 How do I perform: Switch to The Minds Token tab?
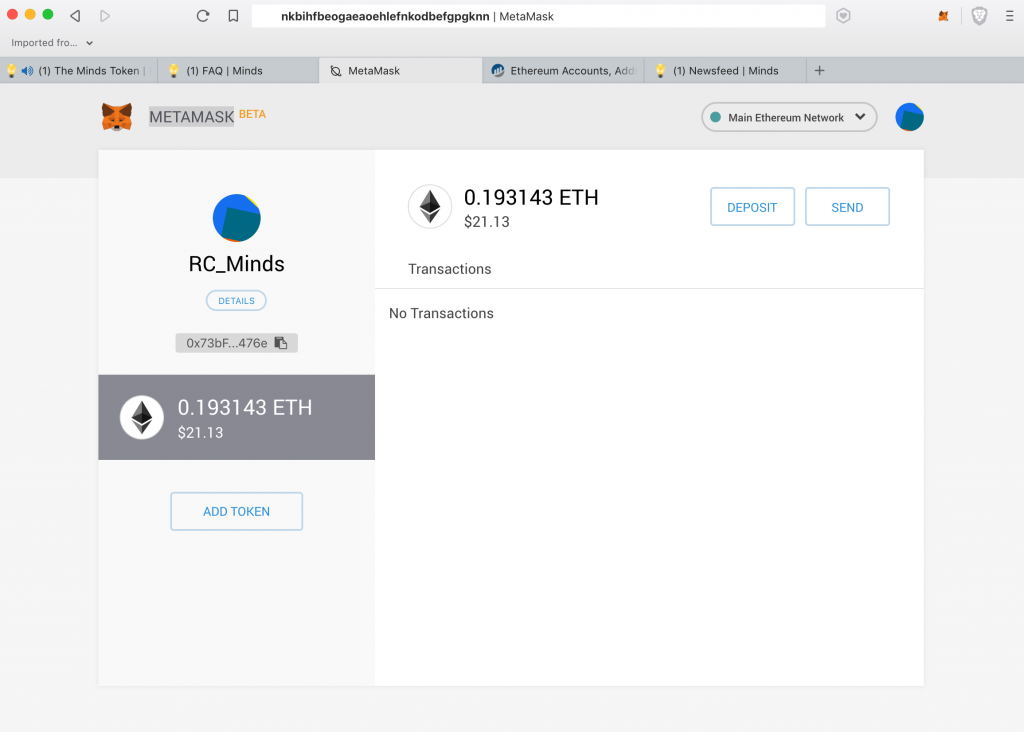pos(79,71)
